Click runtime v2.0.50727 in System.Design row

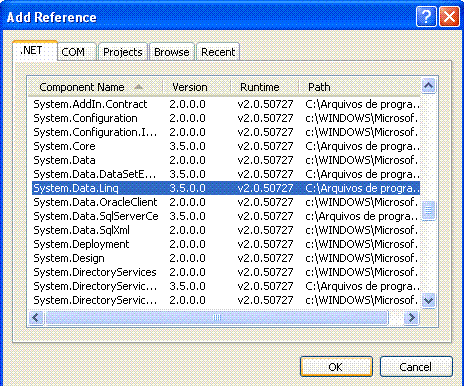[265, 258]
